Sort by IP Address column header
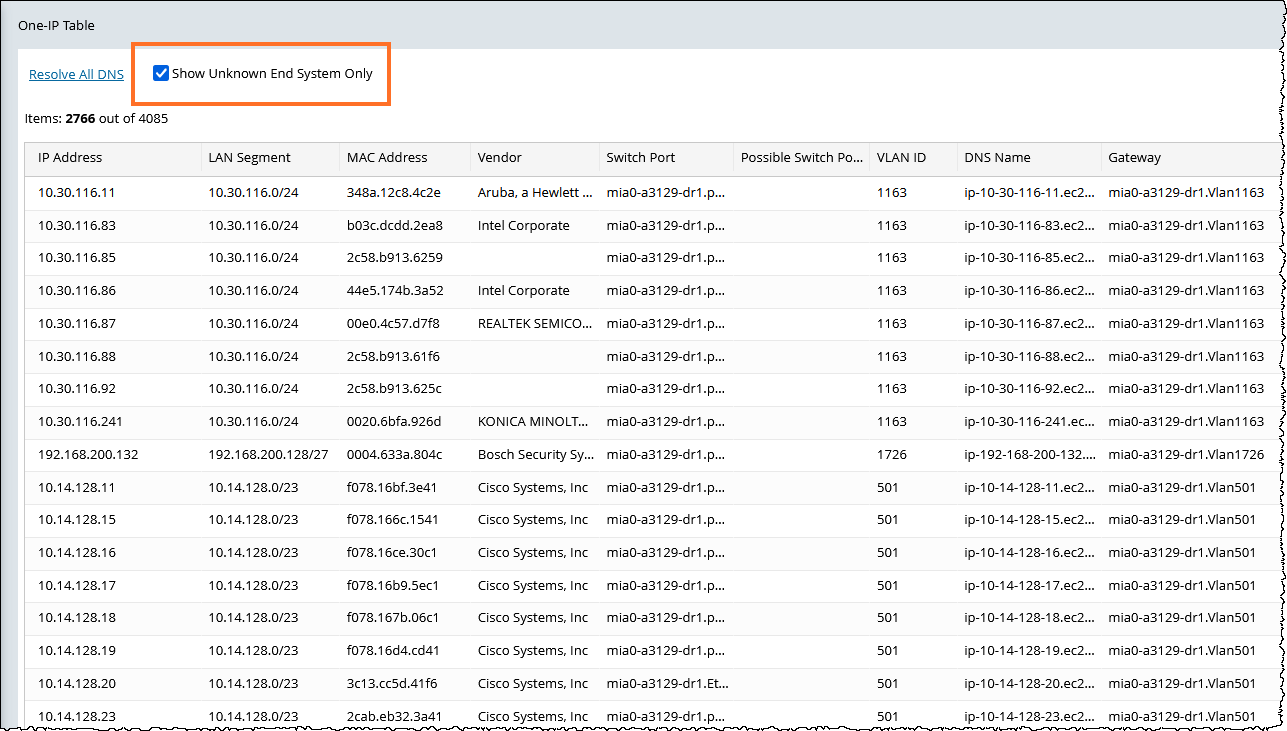 [70, 157]
